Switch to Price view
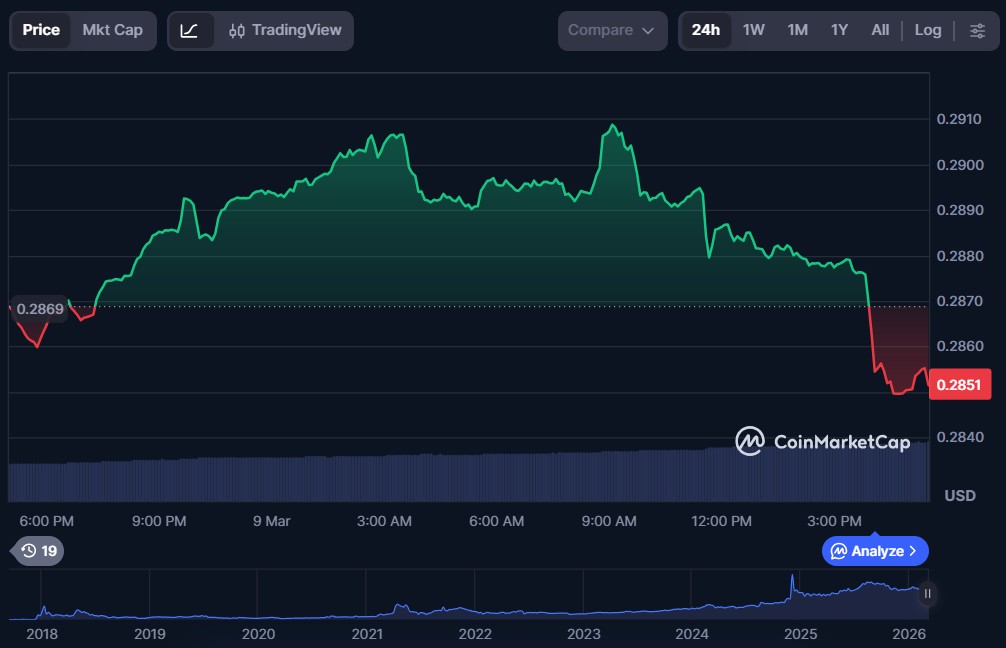Viewport: 1006px width, 648px height. point(41,31)
